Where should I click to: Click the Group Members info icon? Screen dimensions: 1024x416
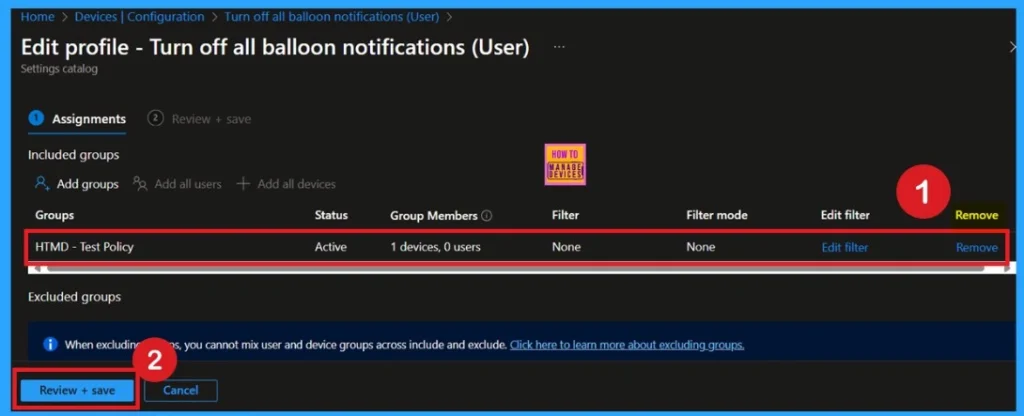click(x=487, y=216)
